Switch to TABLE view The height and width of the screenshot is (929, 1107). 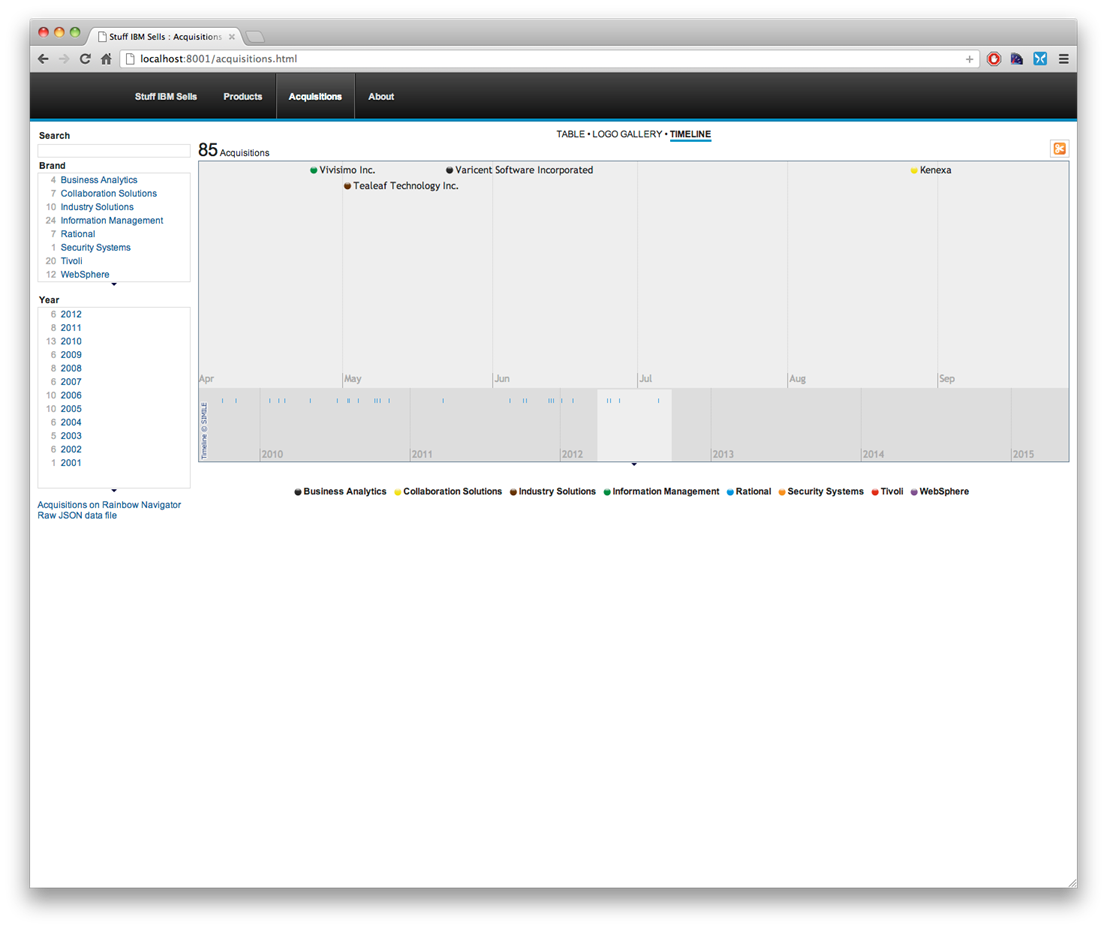point(570,134)
